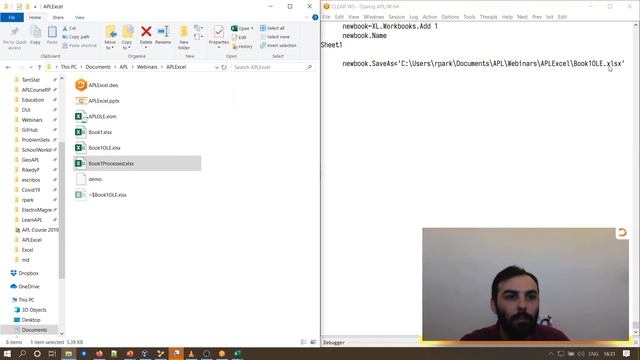The width and height of the screenshot is (640, 360).
Task: Switch to large icons view in status bar
Action: (313, 342)
